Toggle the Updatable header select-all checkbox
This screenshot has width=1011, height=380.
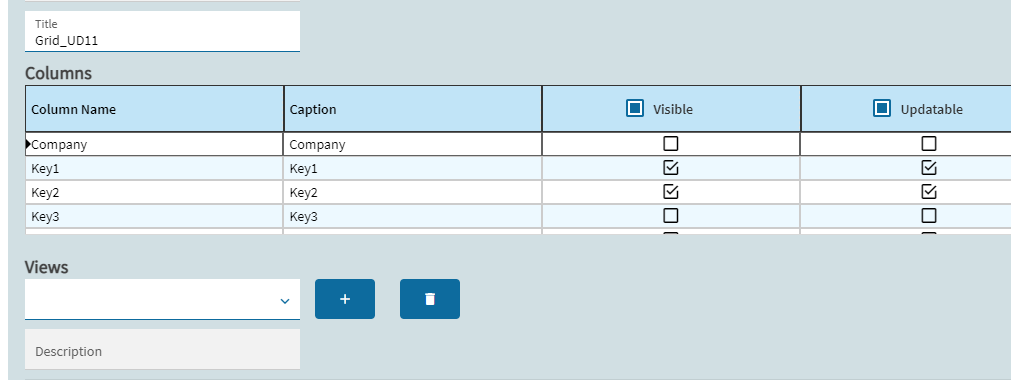click(x=881, y=108)
